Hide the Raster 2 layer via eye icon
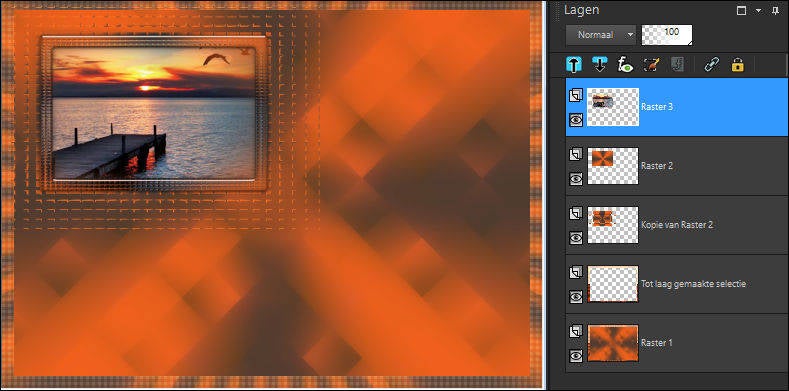This screenshot has width=789, height=391. (x=576, y=179)
